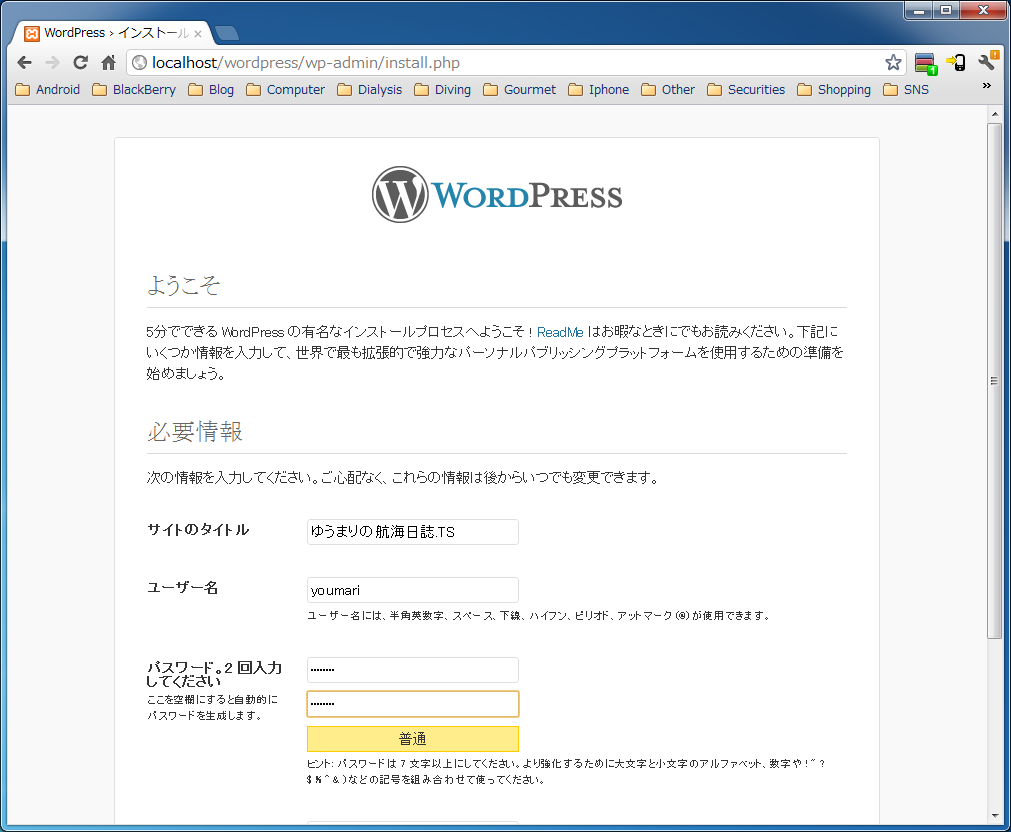
Task: Open the ReadMe link
Action: pos(560,332)
